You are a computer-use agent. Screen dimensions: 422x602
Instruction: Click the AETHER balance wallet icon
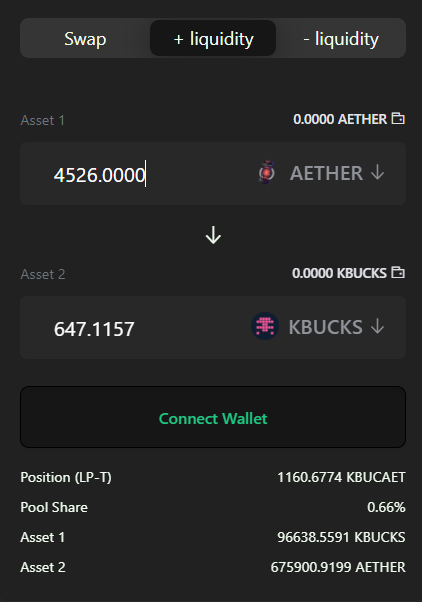coord(398,118)
